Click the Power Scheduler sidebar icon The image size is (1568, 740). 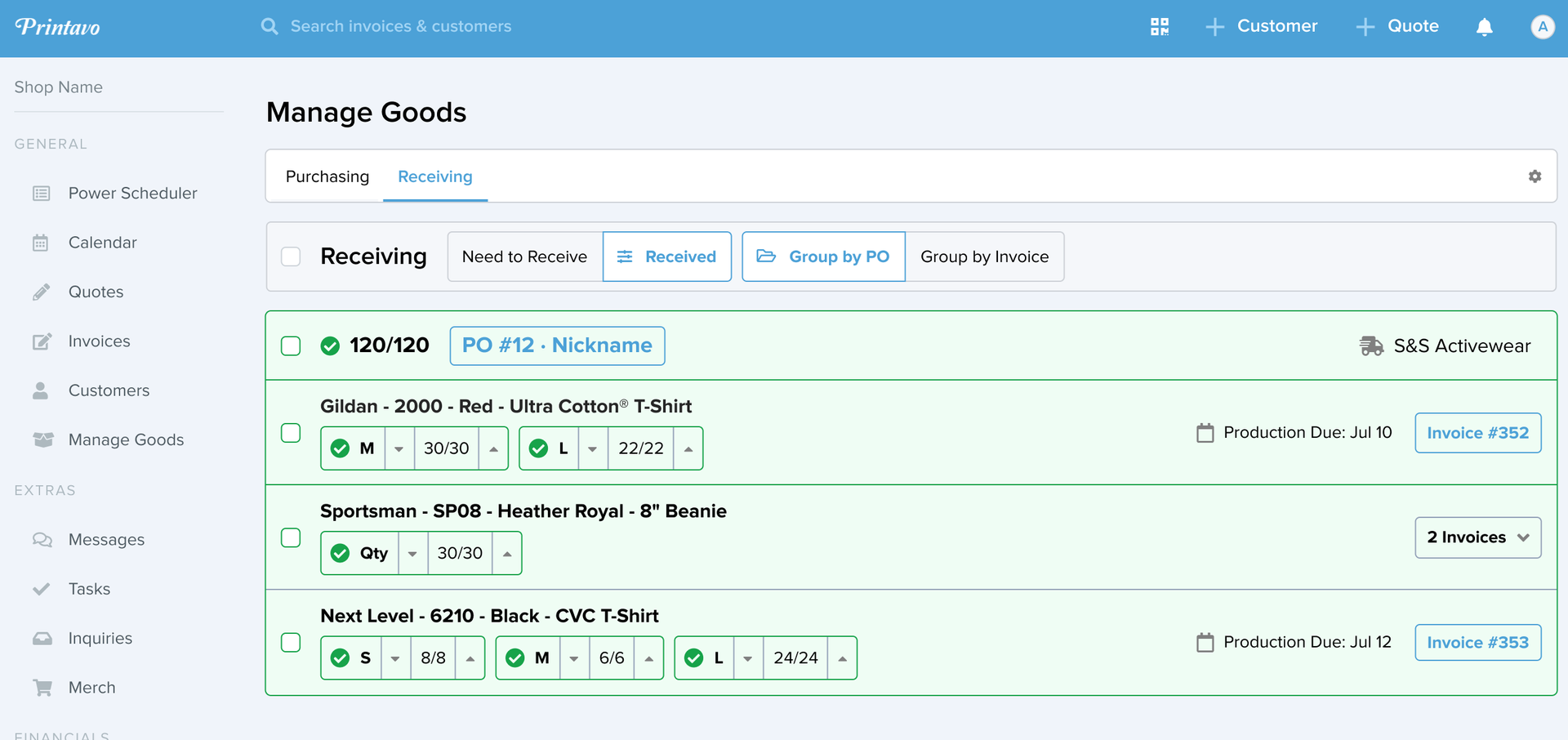(42, 194)
